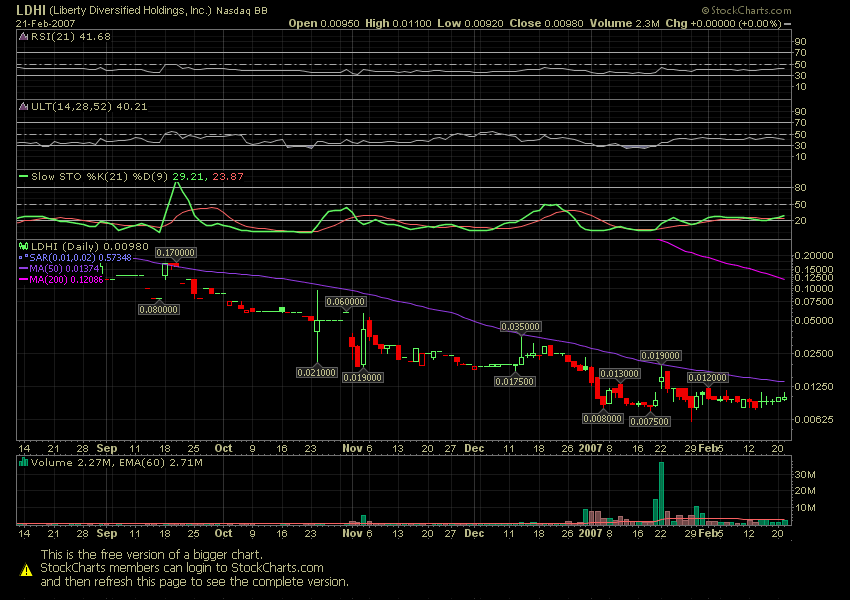Screen dimensions: 850x600
Task: Click the 80 level on Slow STO axis
Action: point(800,188)
